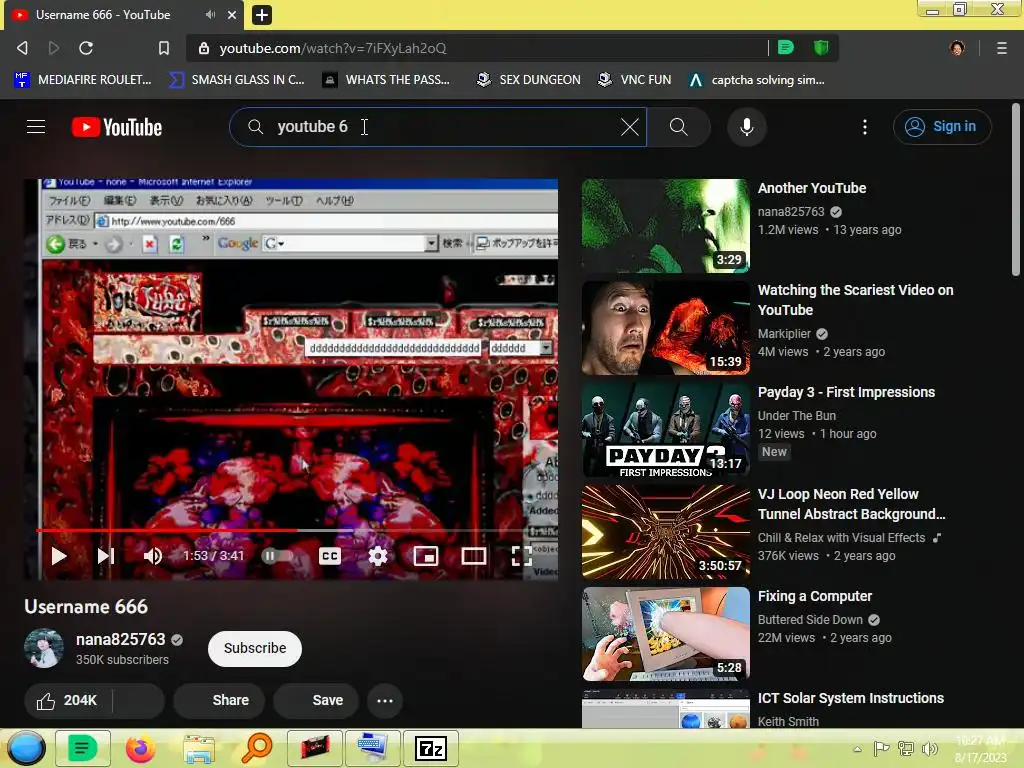Bookmark this page icon in toolbar

[164, 48]
